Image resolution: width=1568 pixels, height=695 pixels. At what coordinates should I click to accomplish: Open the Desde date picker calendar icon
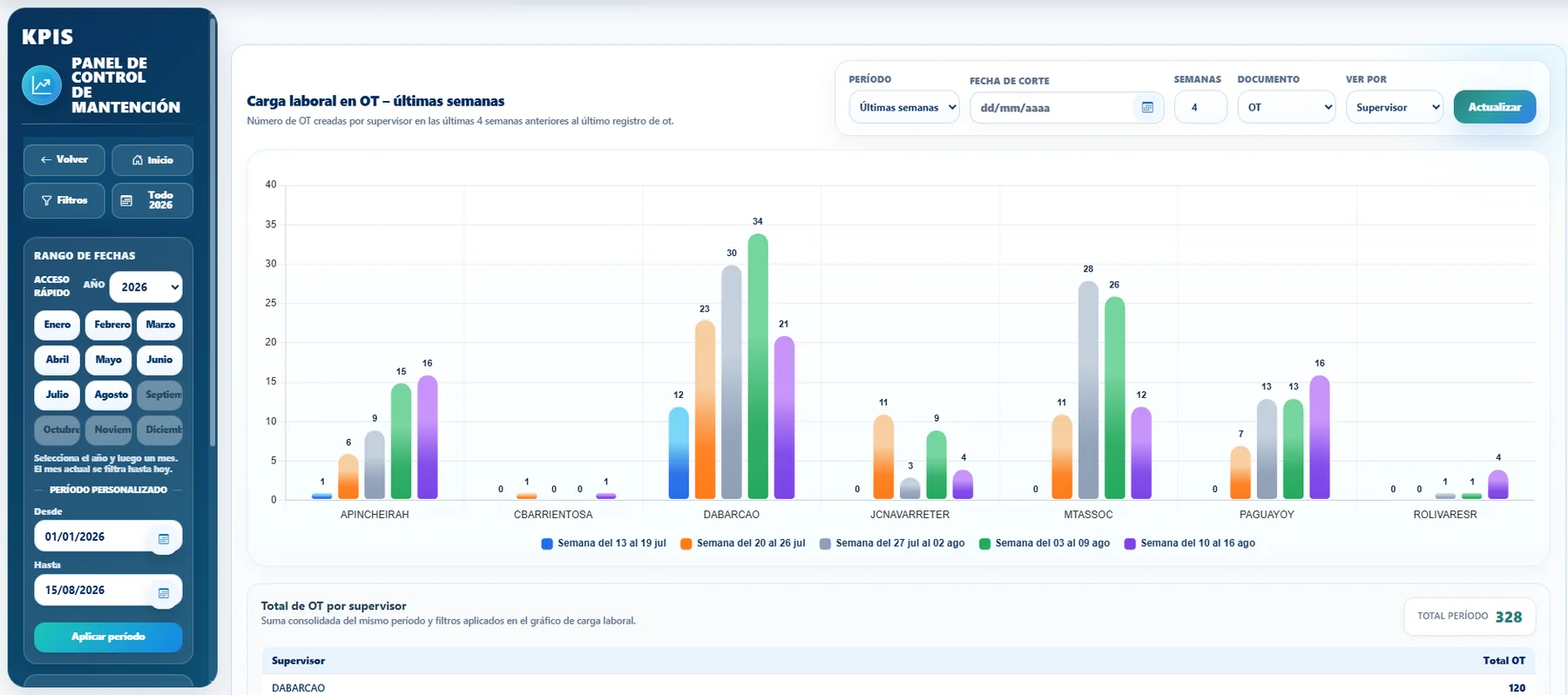coord(163,539)
